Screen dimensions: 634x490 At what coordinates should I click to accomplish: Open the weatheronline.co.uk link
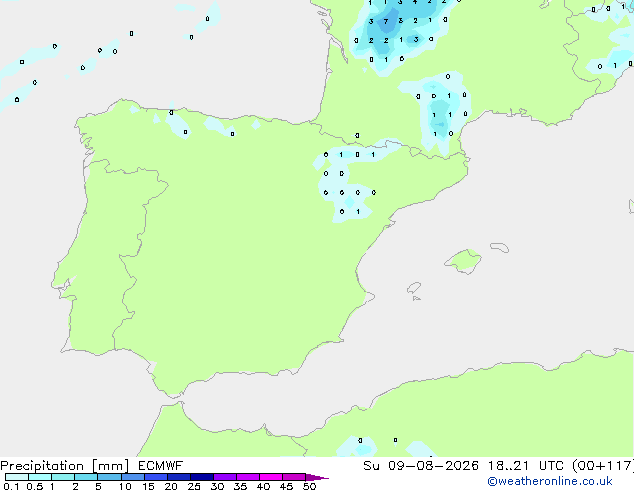pos(550,481)
